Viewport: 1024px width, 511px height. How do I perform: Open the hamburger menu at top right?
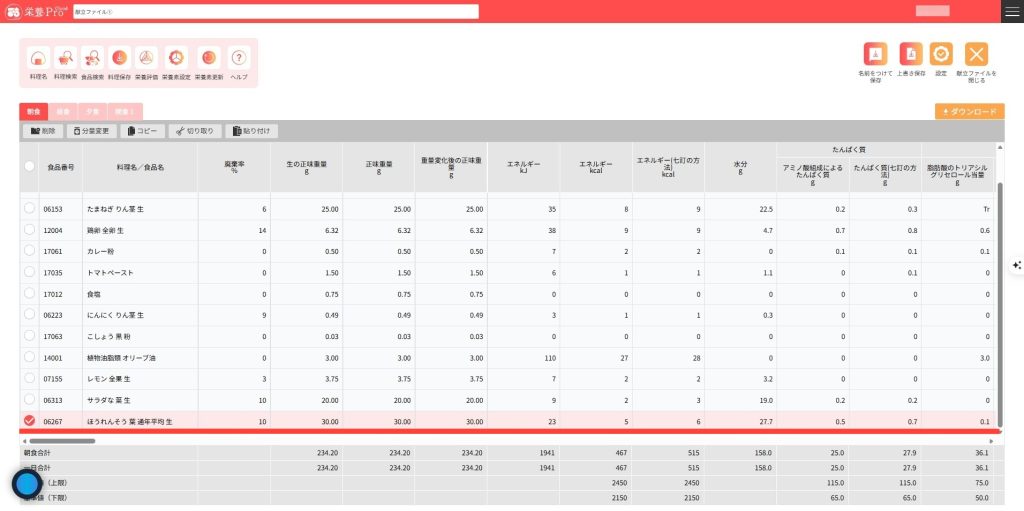(x=1012, y=11)
